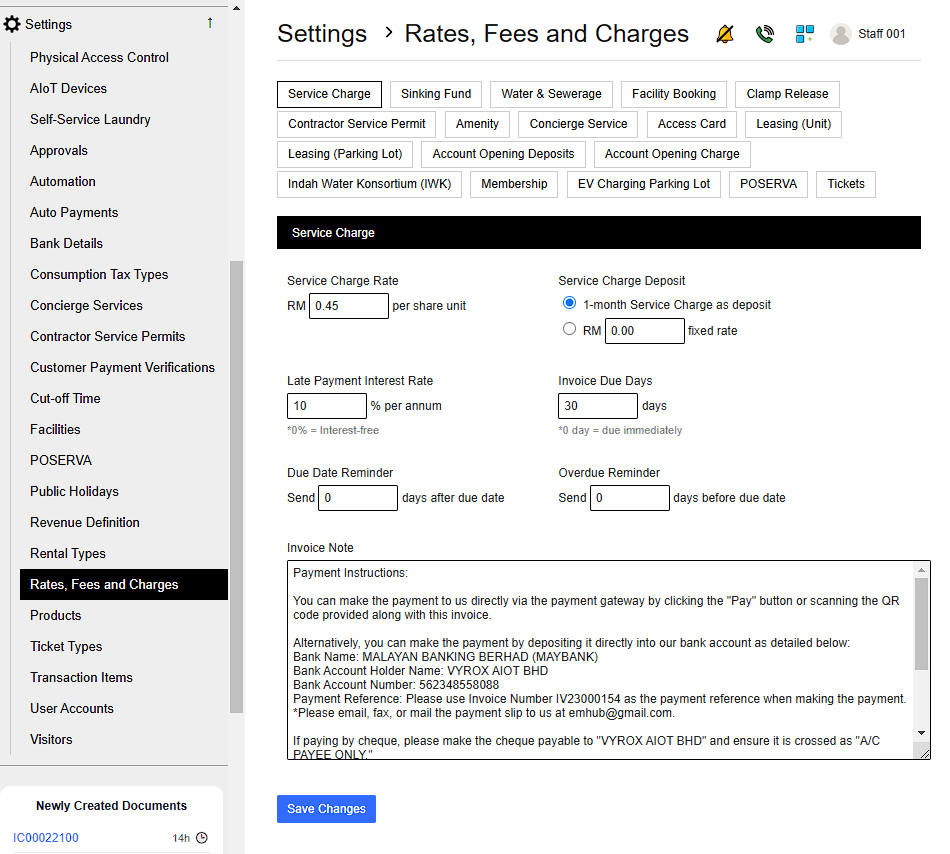This screenshot has width=950, height=854.
Task: Click the Service Charge Rate input field
Action: [349, 306]
